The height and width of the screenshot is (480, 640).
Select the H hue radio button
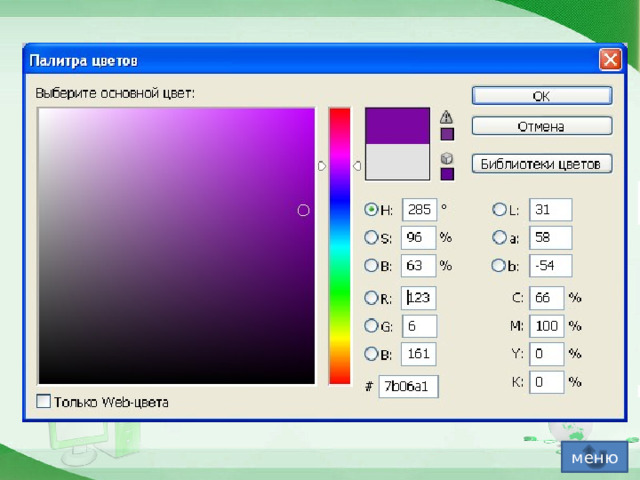371,209
